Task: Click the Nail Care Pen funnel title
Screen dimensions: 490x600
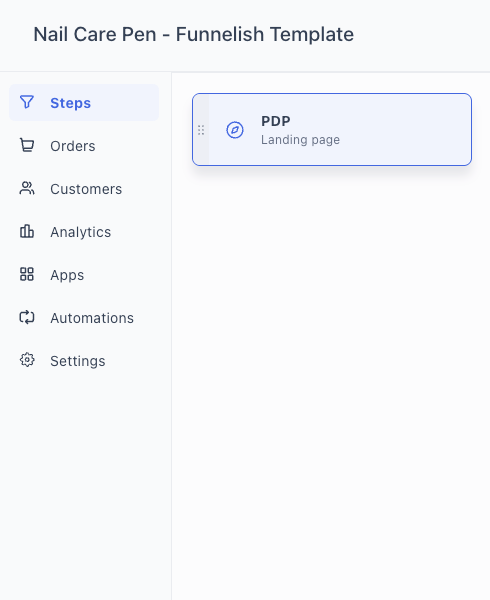Action: click(194, 34)
